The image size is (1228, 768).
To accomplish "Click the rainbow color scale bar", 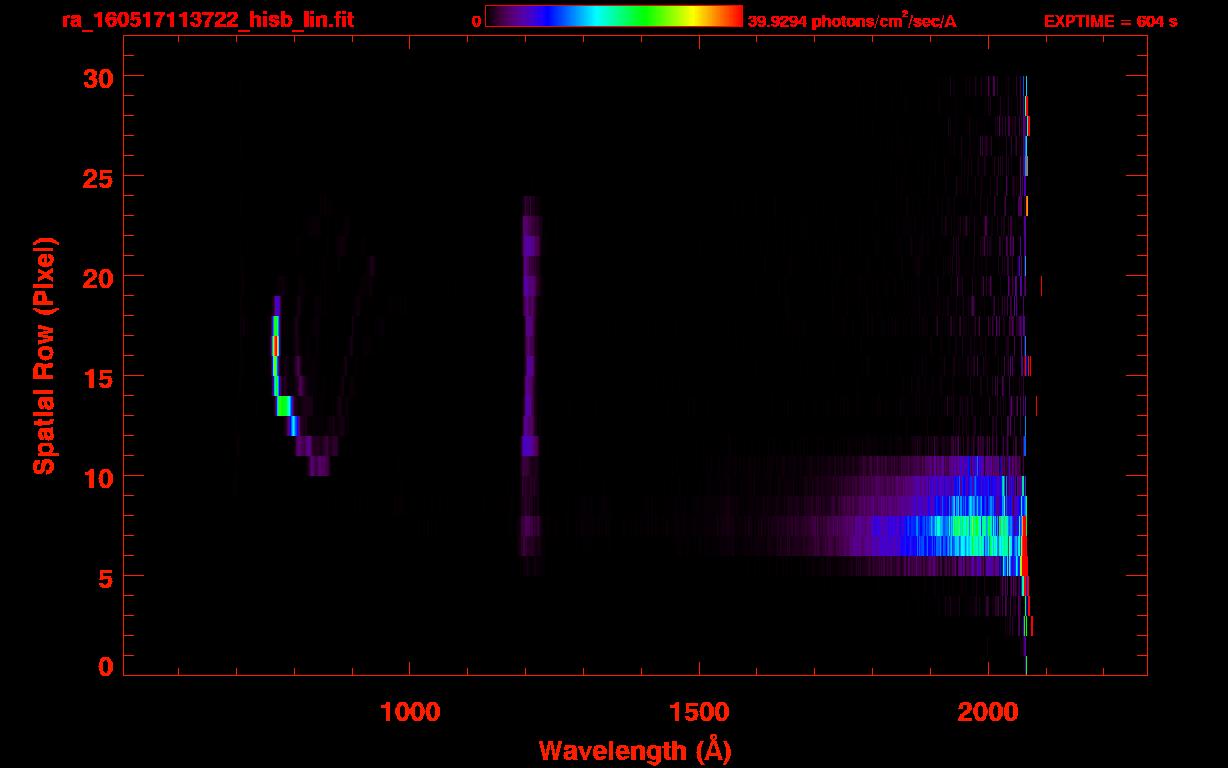I will tap(614, 16).
